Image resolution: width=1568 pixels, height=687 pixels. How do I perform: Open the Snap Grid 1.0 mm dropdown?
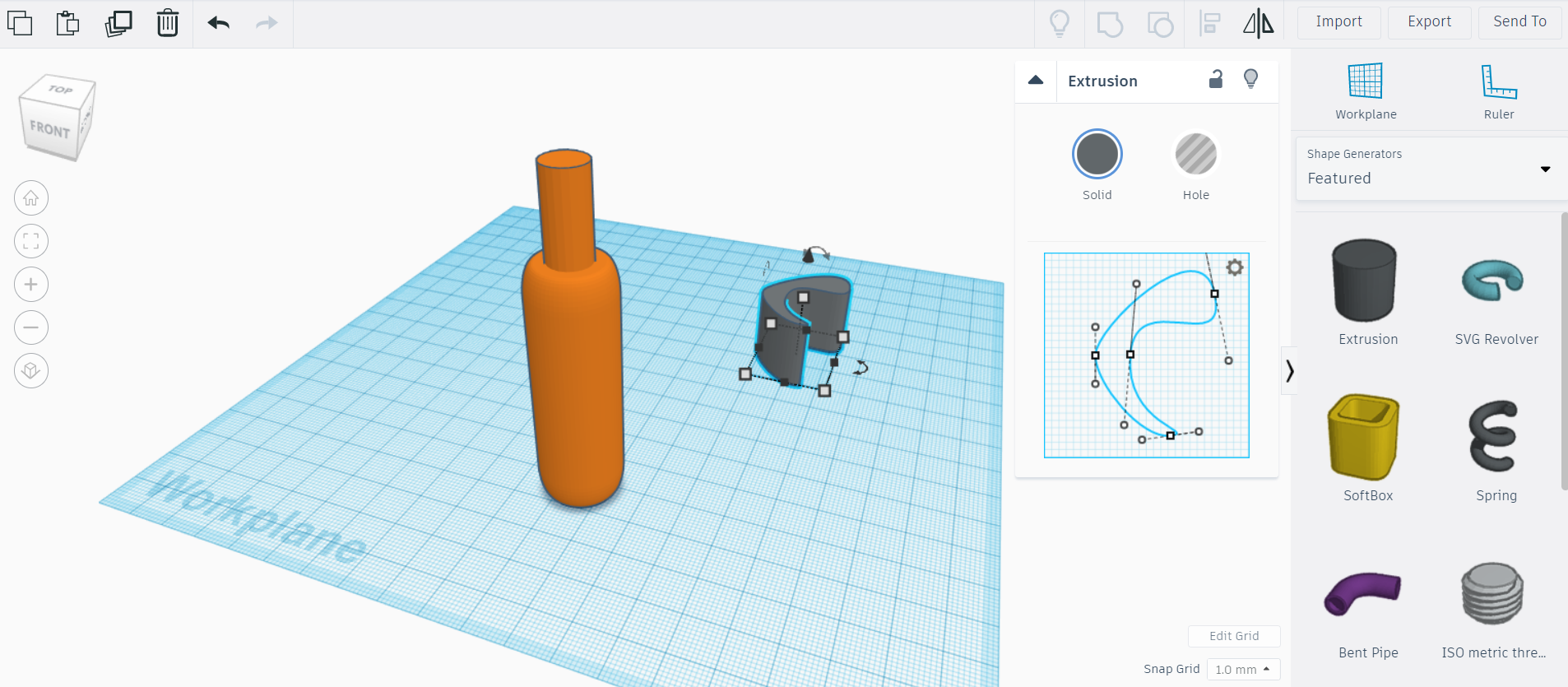1243,670
